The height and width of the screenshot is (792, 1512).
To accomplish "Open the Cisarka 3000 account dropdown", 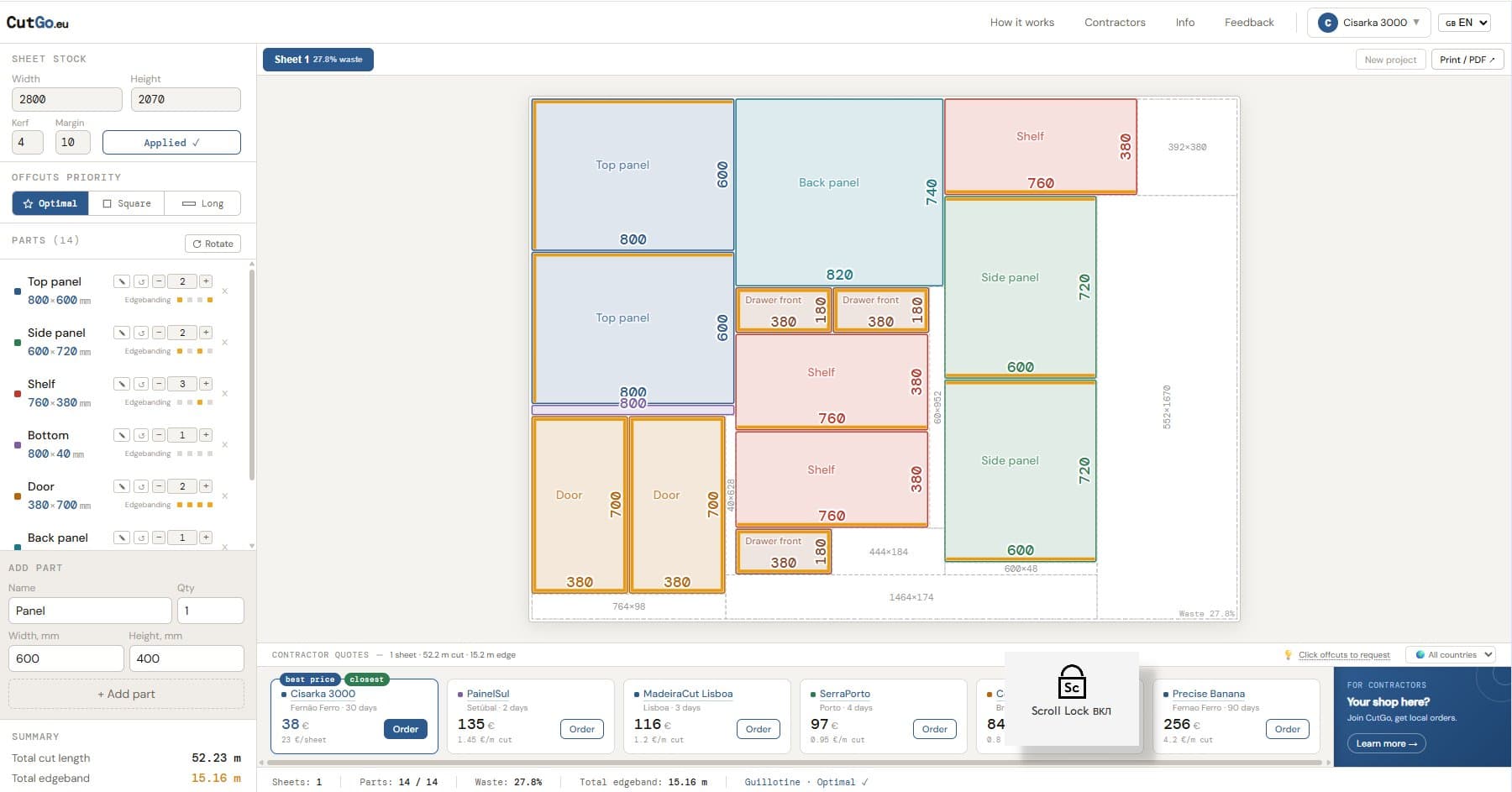I will (x=1369, y=23).
